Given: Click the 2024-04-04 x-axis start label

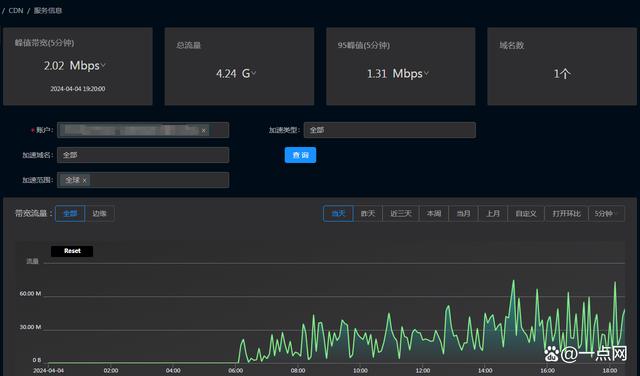Looking at the screenshot, I should pyautogui.click(x=49, y=371).
